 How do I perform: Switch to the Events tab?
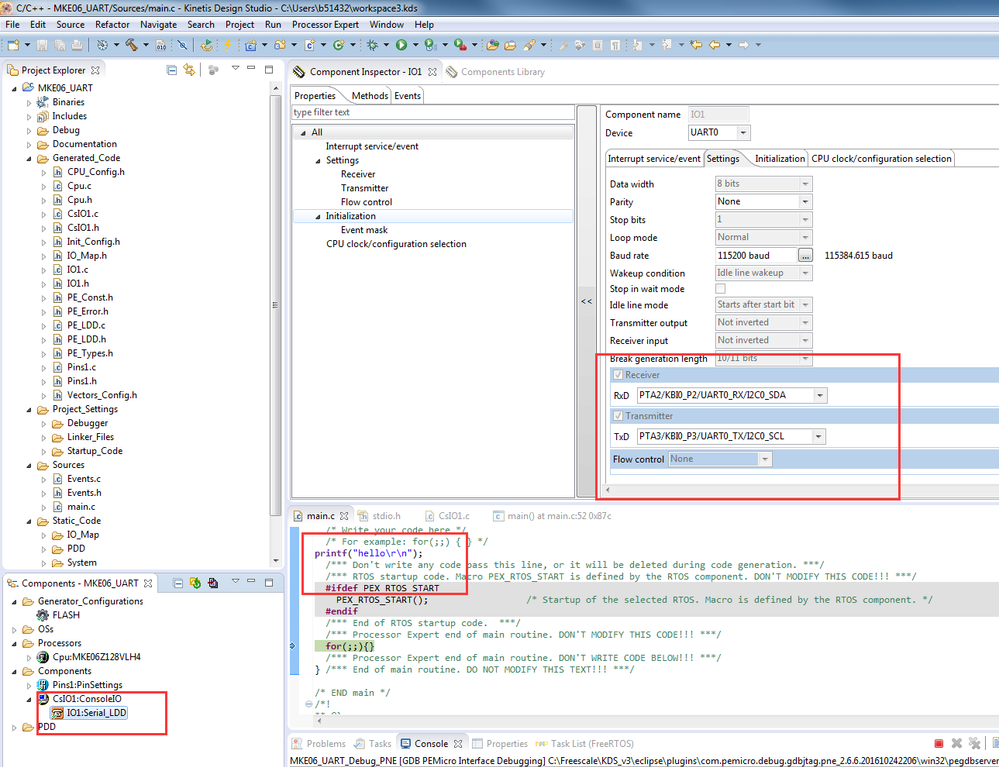click(x=407, y=96)
